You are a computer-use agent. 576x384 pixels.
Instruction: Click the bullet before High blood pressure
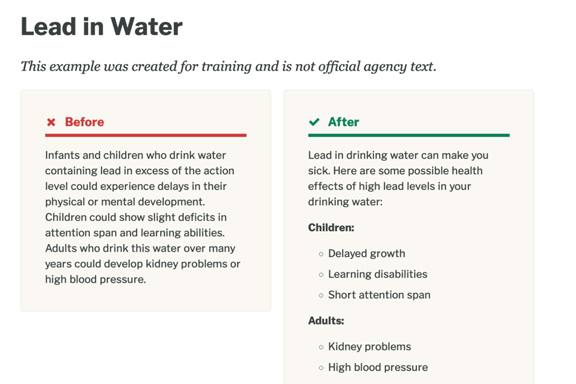pos(321,368)
